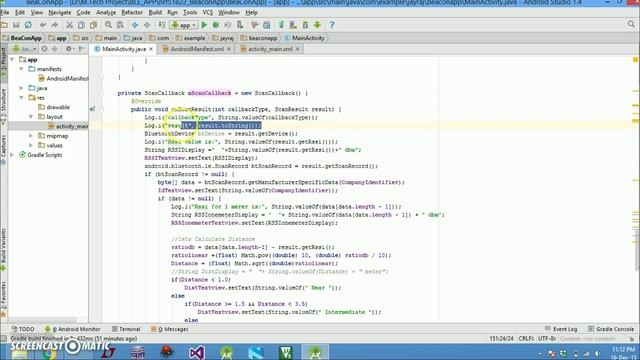
Task: Click the CRLF line separator status
Action: (x=526, y=339)
